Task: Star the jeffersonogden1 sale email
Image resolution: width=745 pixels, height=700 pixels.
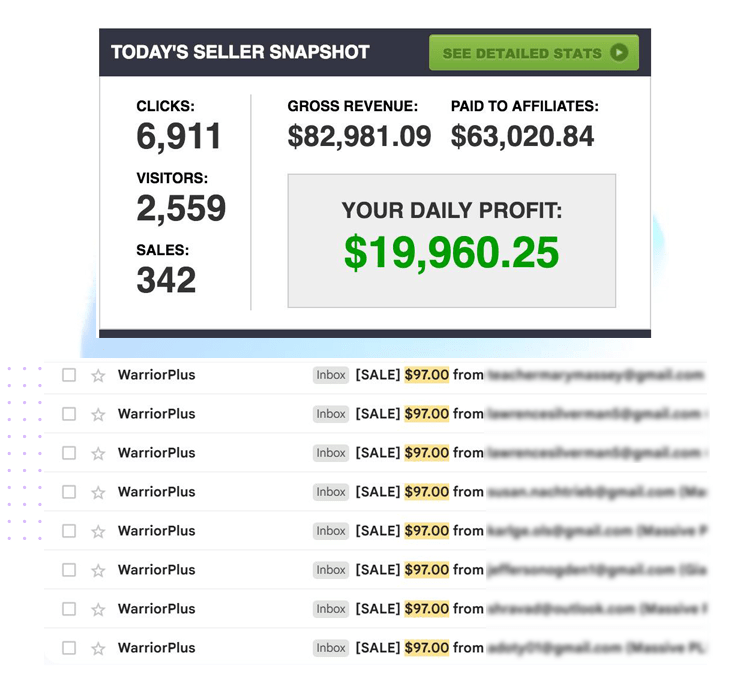Action: (x=98, y=571)
